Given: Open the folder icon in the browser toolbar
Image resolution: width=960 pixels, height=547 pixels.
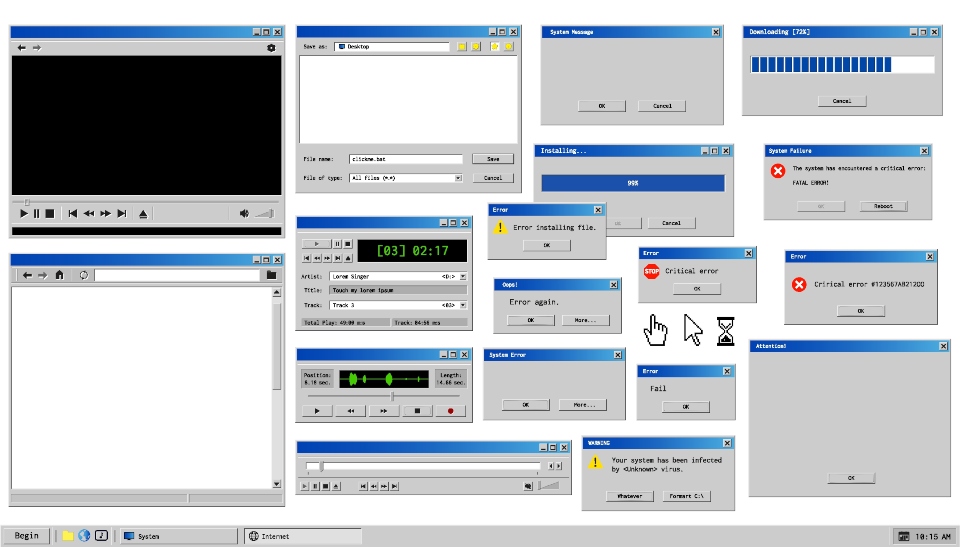Looking at the screenshot, I should point(271,275).
